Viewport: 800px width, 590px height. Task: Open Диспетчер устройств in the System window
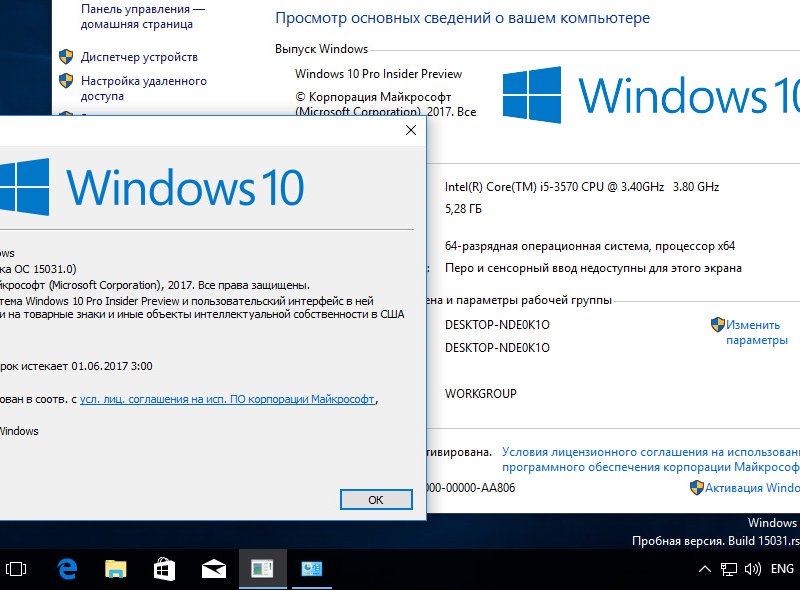click(x=139, y=57)
